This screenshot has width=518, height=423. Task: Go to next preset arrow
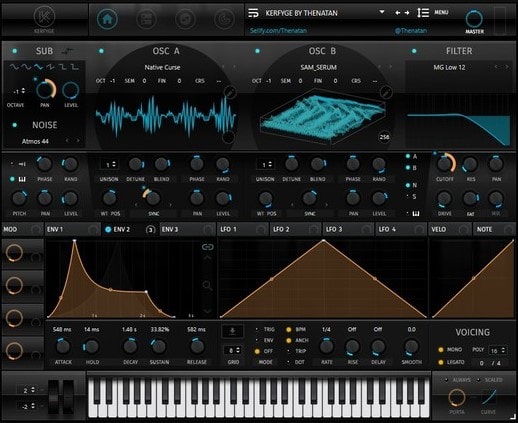click(407, 13)
